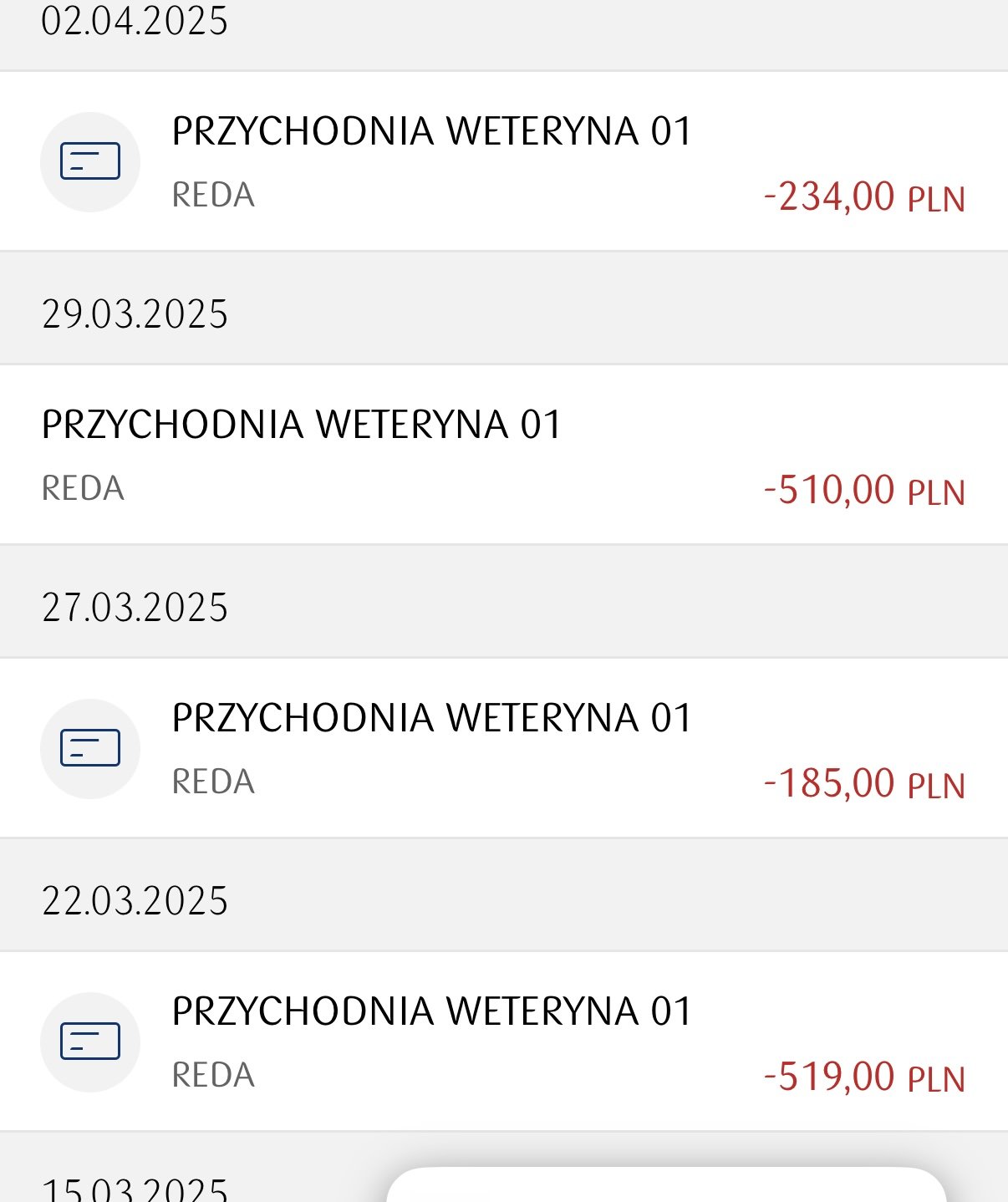The image size is (1008, 1202).
Task: Tap card icon of the -519,00 PLN transaction
Action: tap(90, 1042)
